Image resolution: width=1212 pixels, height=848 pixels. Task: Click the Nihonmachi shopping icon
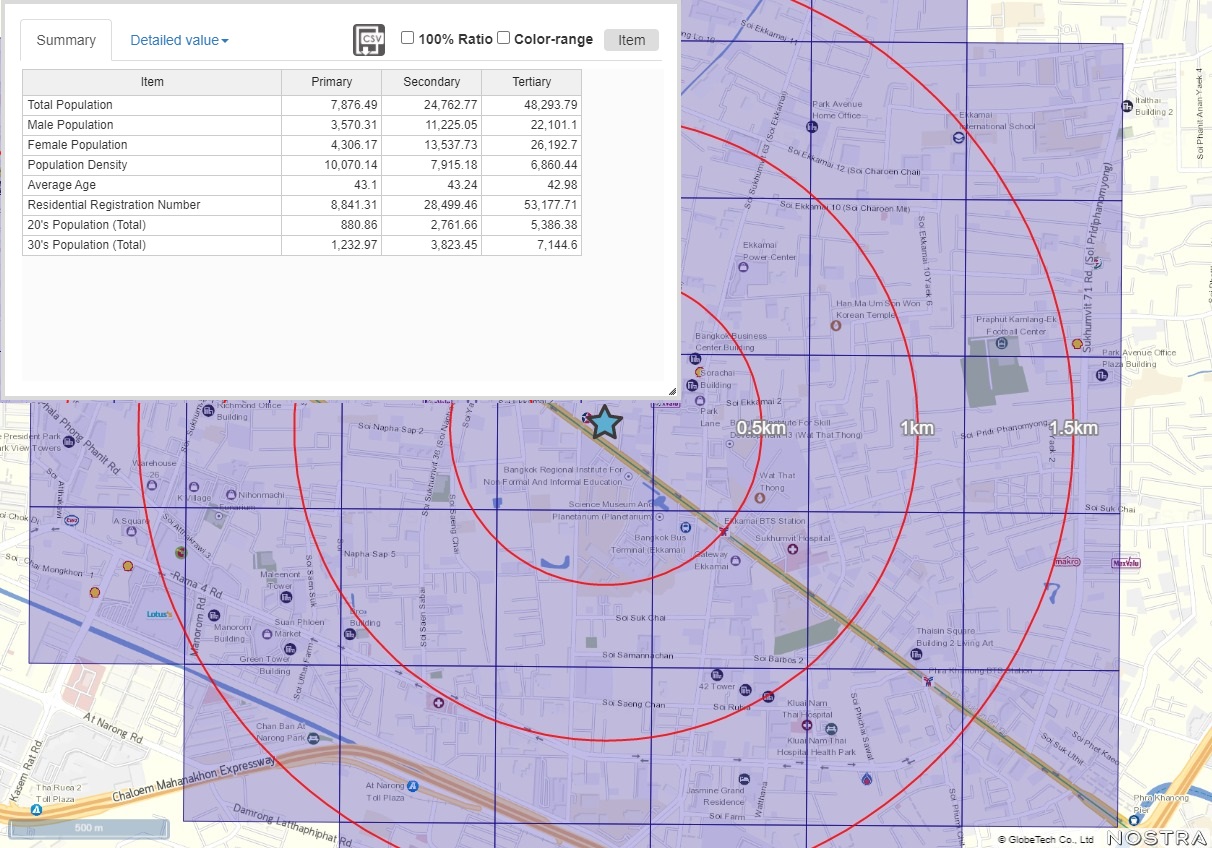click(x=232, y=495)
